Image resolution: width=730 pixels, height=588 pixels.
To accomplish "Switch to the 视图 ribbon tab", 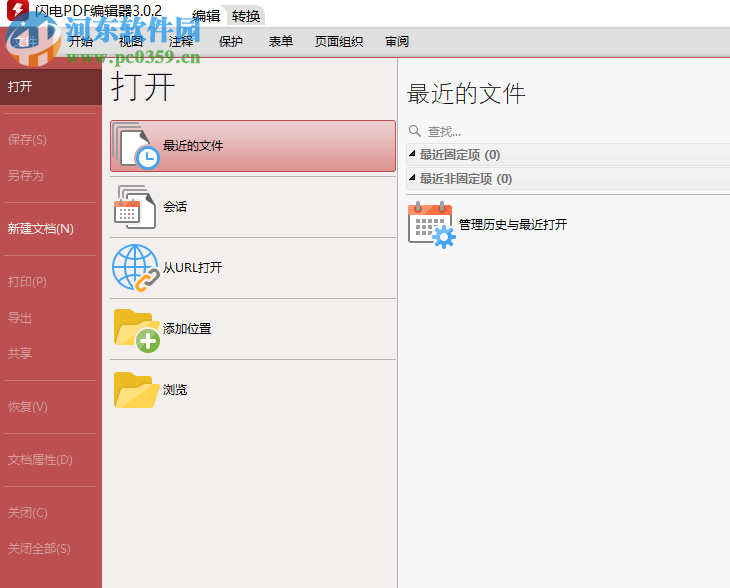I will [131, 41].
